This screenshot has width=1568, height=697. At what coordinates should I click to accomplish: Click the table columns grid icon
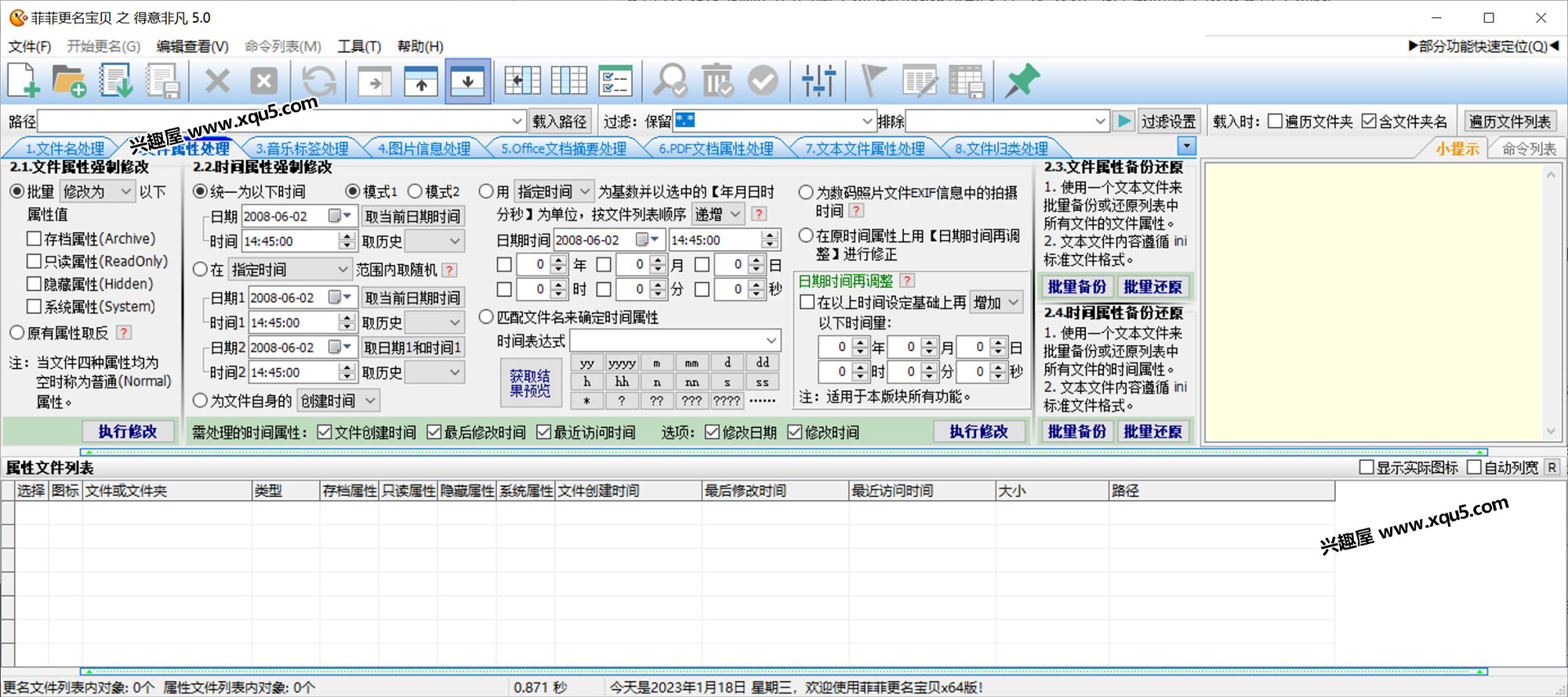point(568,81)
